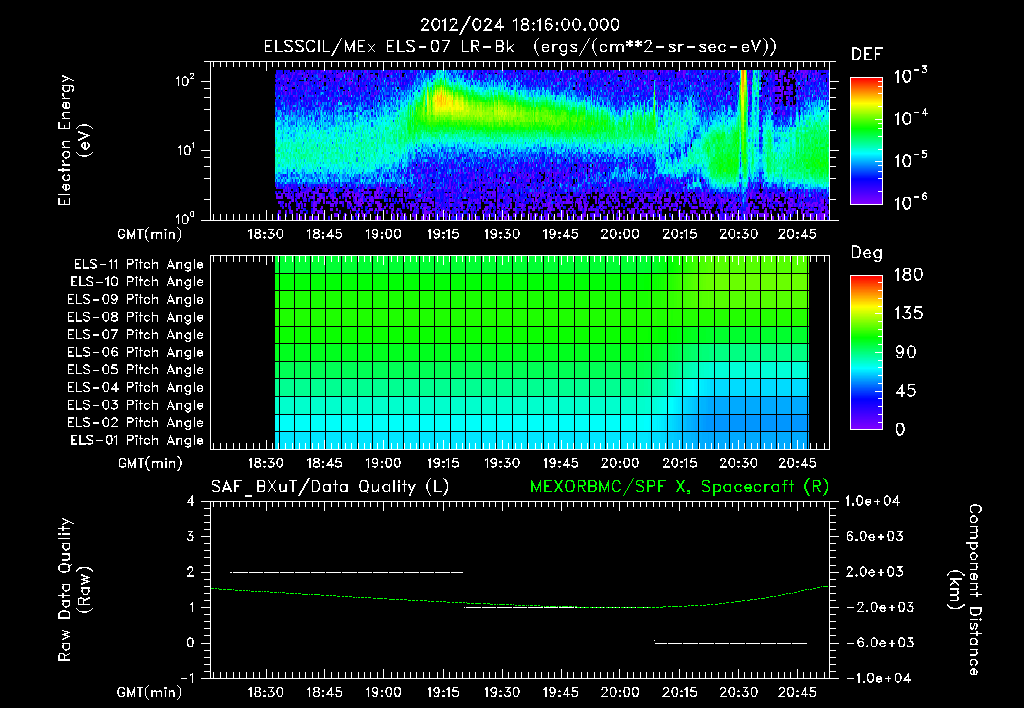Click the GMT(min) label under the spectrogram panel

(150, 234)
